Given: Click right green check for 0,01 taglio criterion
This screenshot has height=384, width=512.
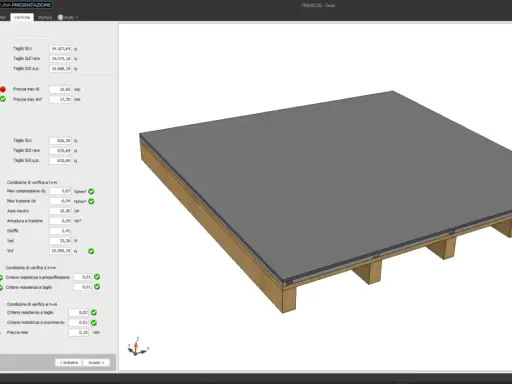Looking at the screenshot, I should 97,287.
